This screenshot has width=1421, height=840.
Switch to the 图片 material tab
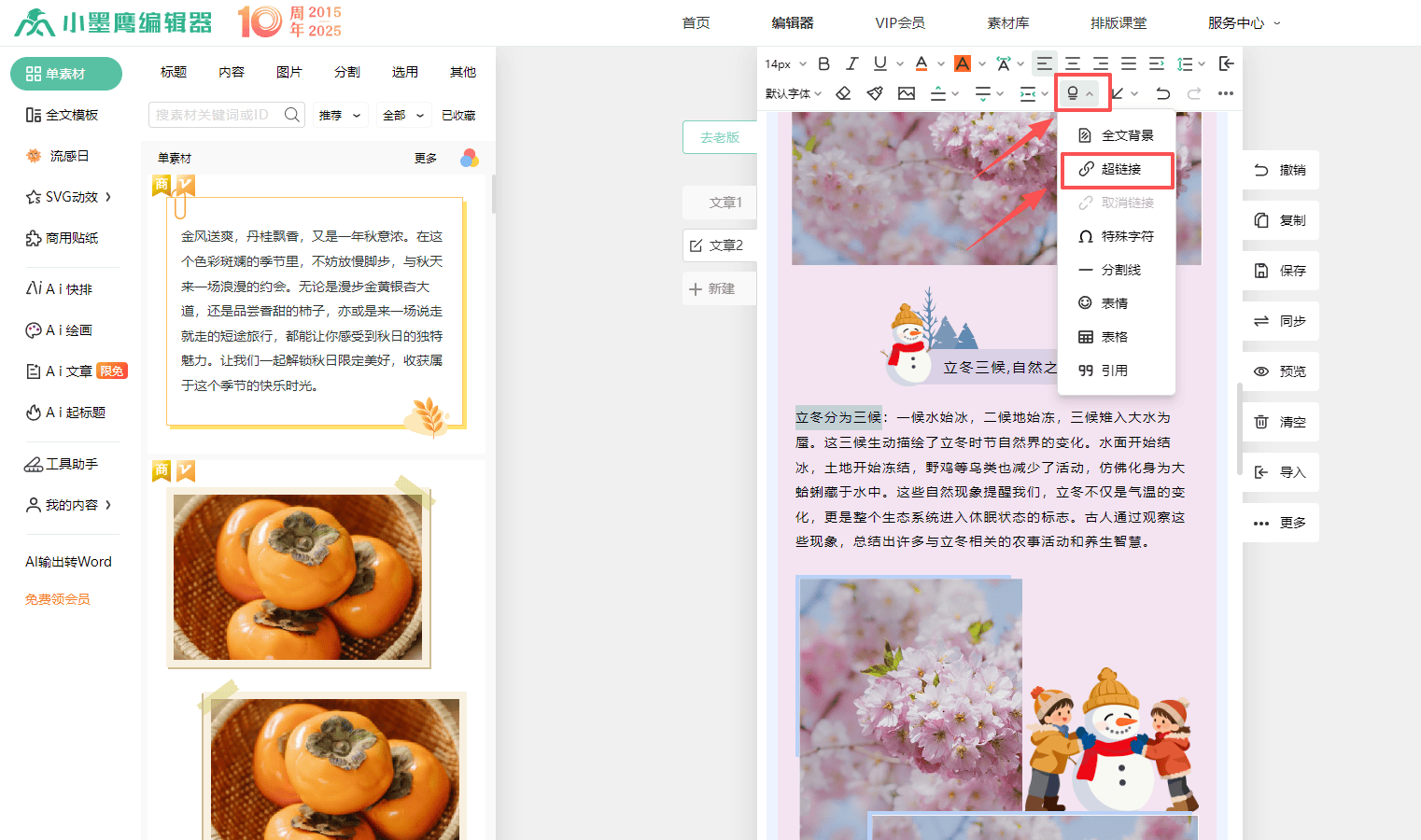point(289,72)
